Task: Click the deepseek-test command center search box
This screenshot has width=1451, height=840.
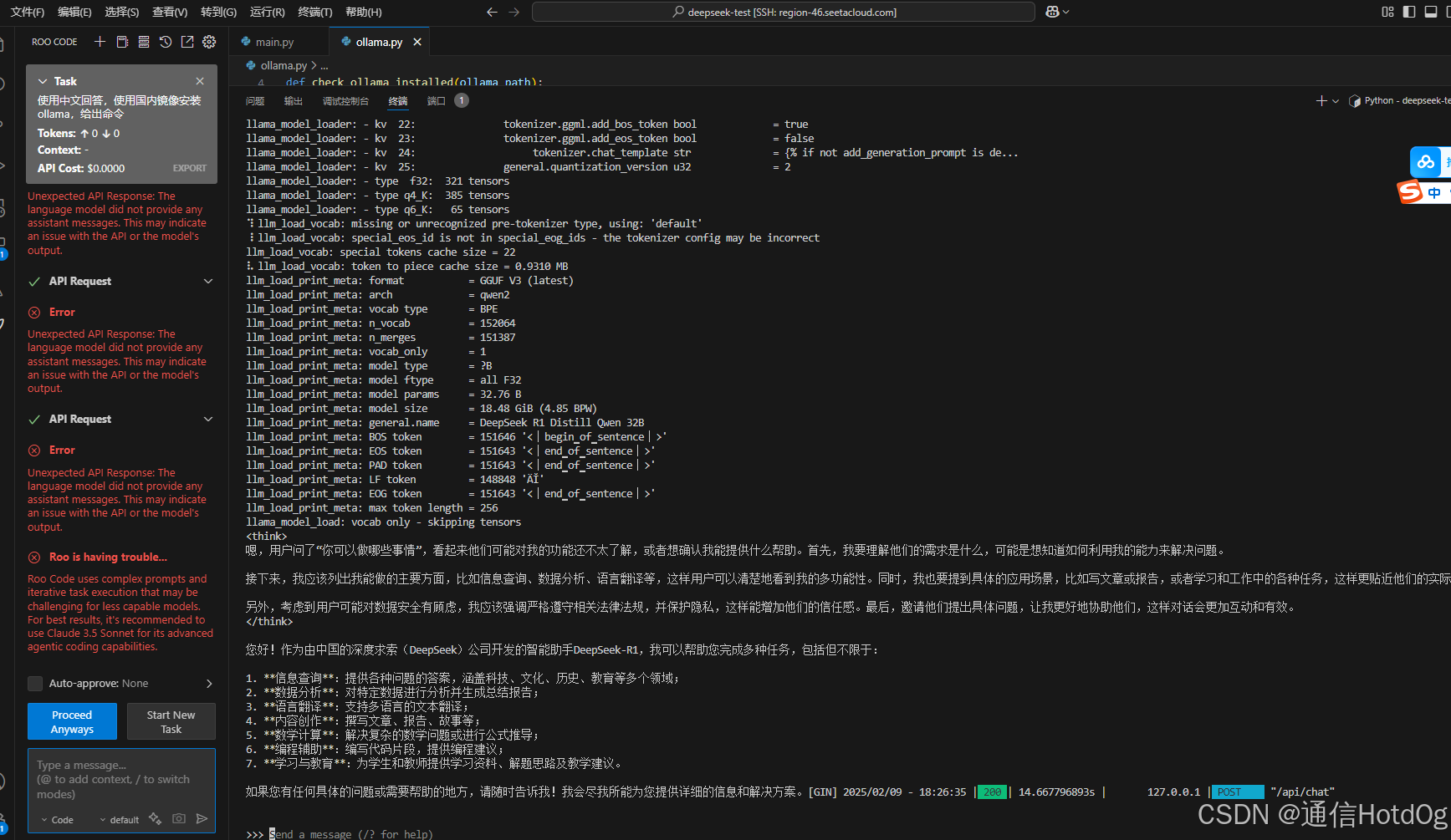Action: 784,12
